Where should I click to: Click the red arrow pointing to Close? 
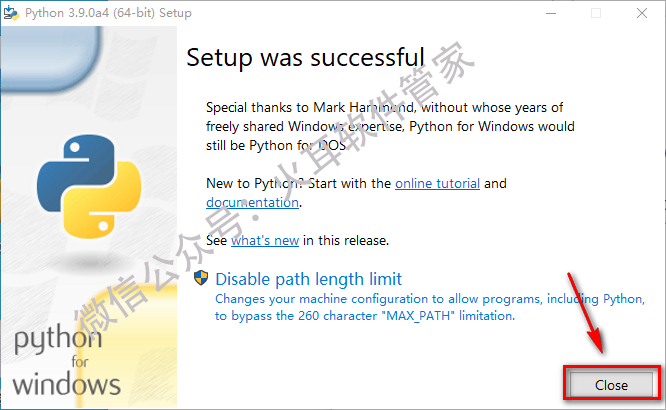pos(586,309)
